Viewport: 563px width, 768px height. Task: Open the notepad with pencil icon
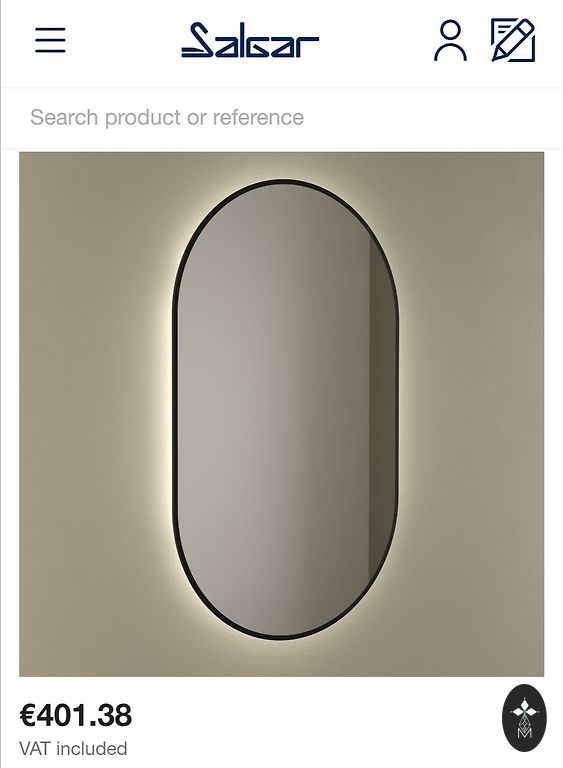pyautogui.click(x=513, y=40)
